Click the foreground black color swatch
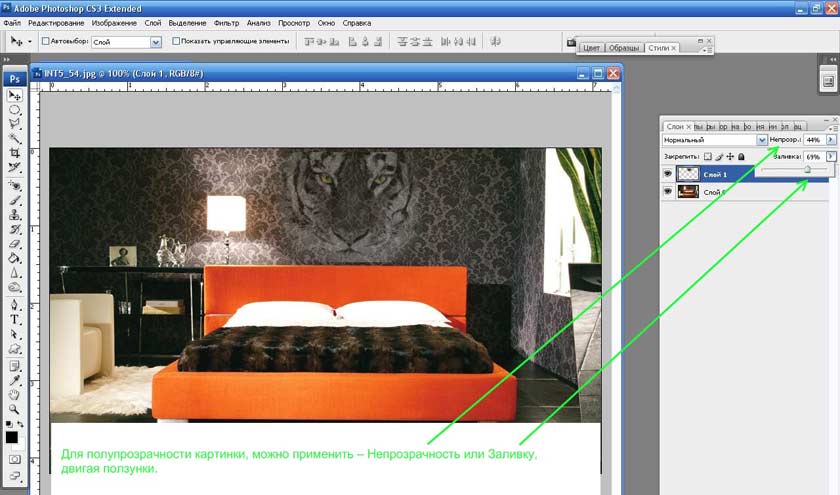 pos(12,438)
